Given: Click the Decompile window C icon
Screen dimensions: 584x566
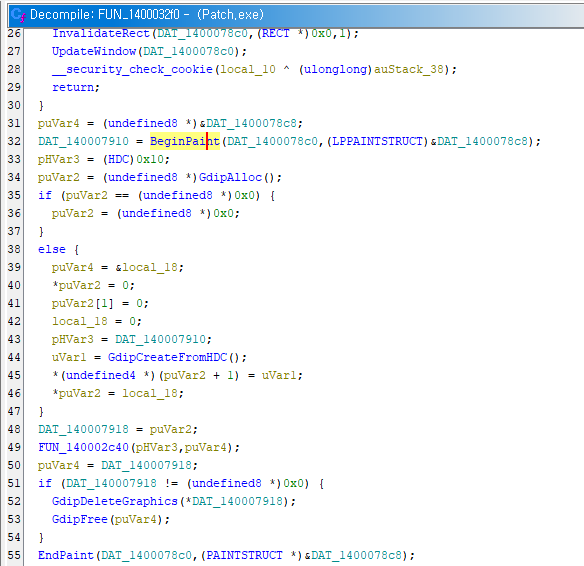Looking at the screenshot, I should pyautogui.click(x=18, y=15).
